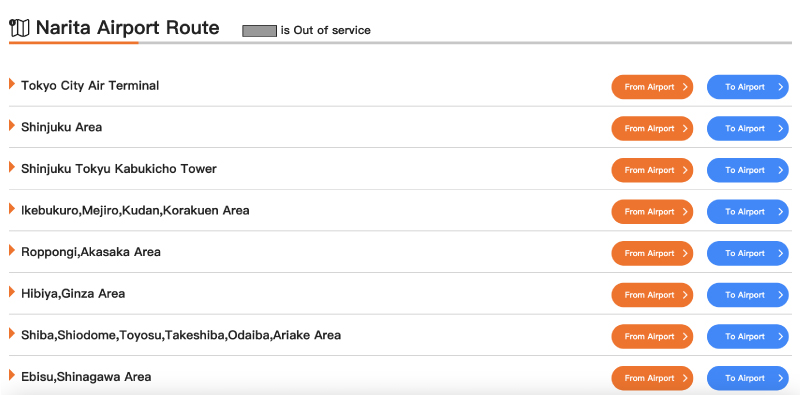Click From Airport for Ikebukuro,Mejiro,Kudan,Korakuen Area
Screen dimensions: 800x395
pos(652,212)
